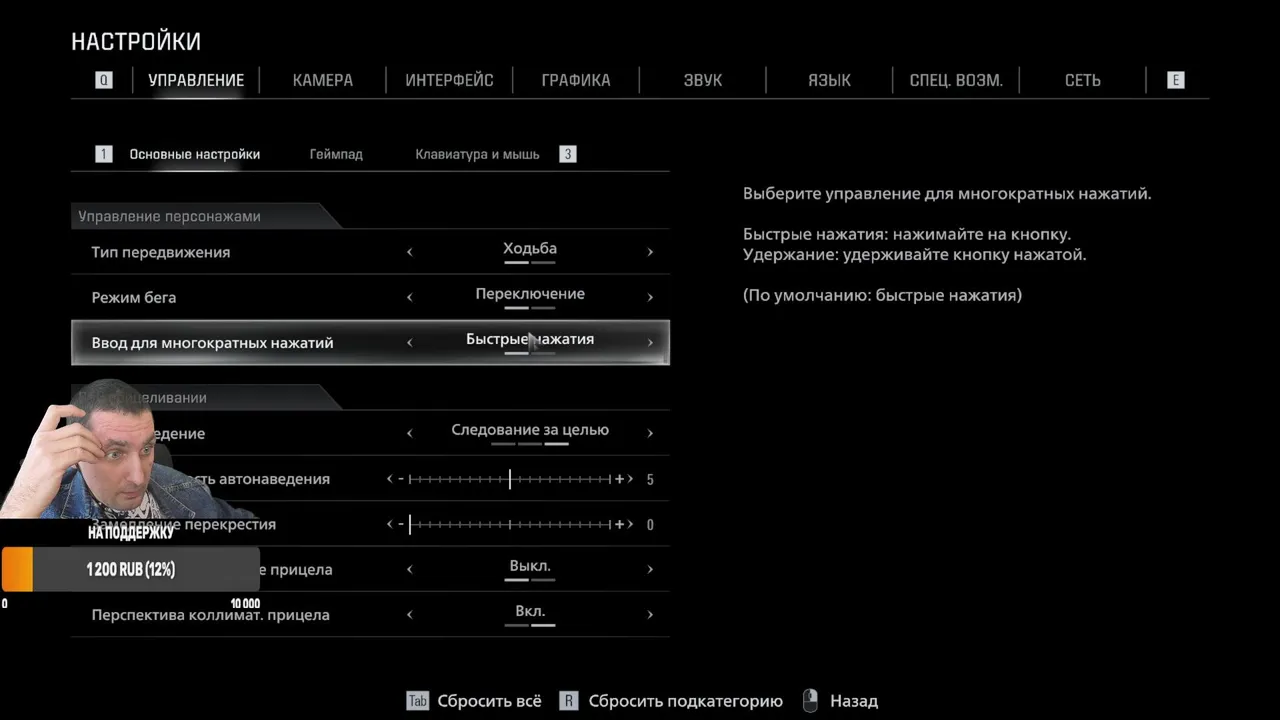The image size is (1280, 720).
Task: Click right arrow for Тип передвижения
Action: point(650,252)
